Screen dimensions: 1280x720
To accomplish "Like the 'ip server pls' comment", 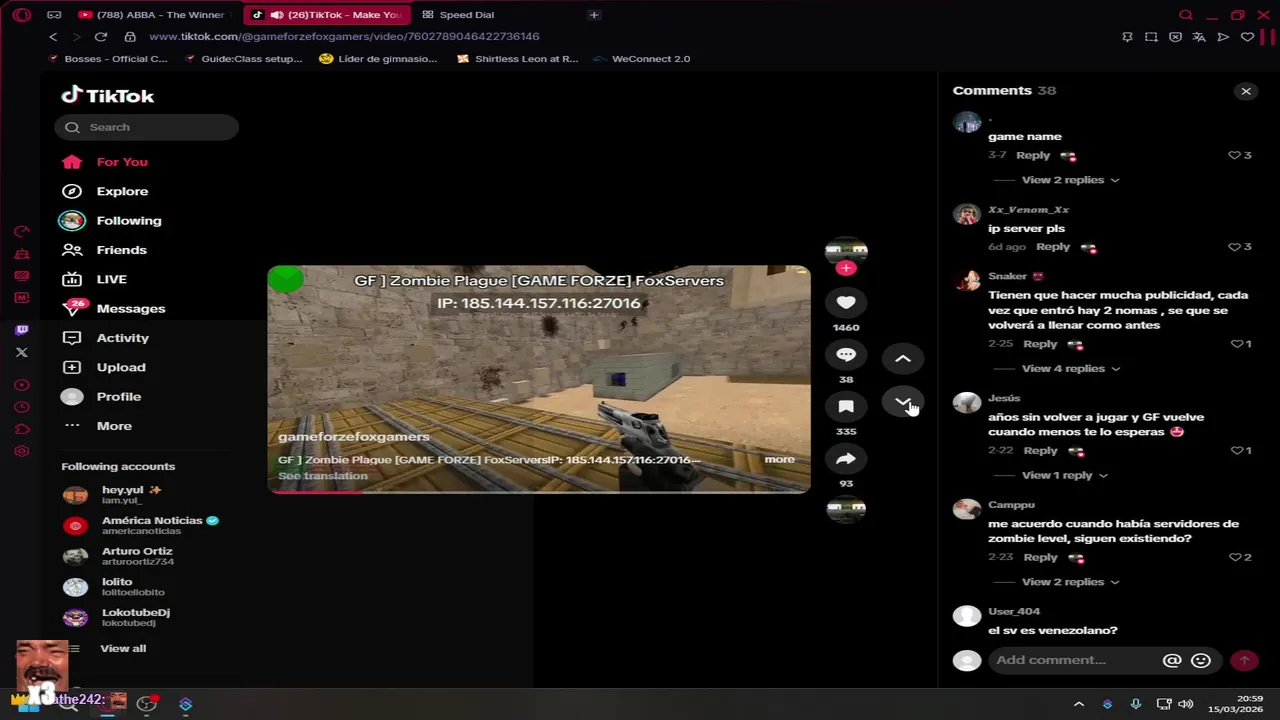I will (x=1234, y=247).
